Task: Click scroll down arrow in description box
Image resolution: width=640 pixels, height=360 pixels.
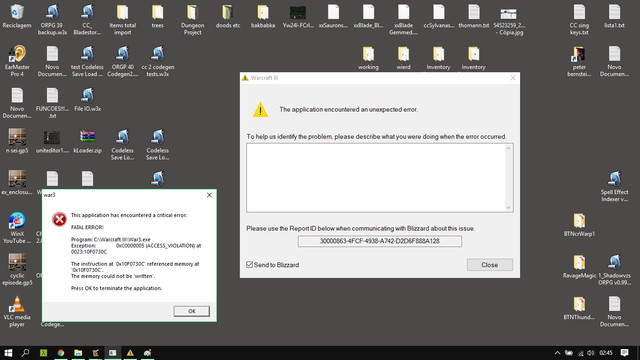Action: pyautogui.click(x=509, y=208)
